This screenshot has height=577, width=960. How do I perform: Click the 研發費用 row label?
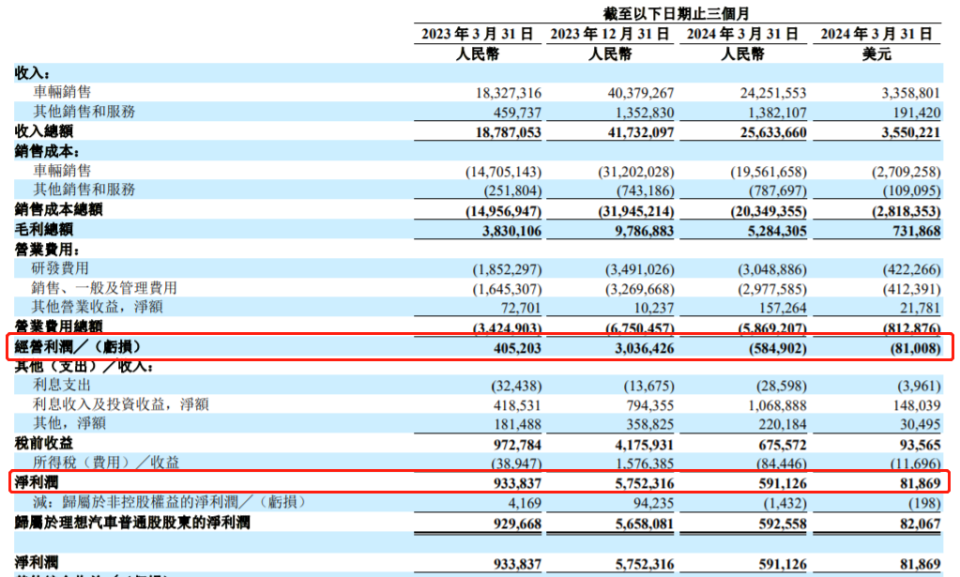[61, 268]
